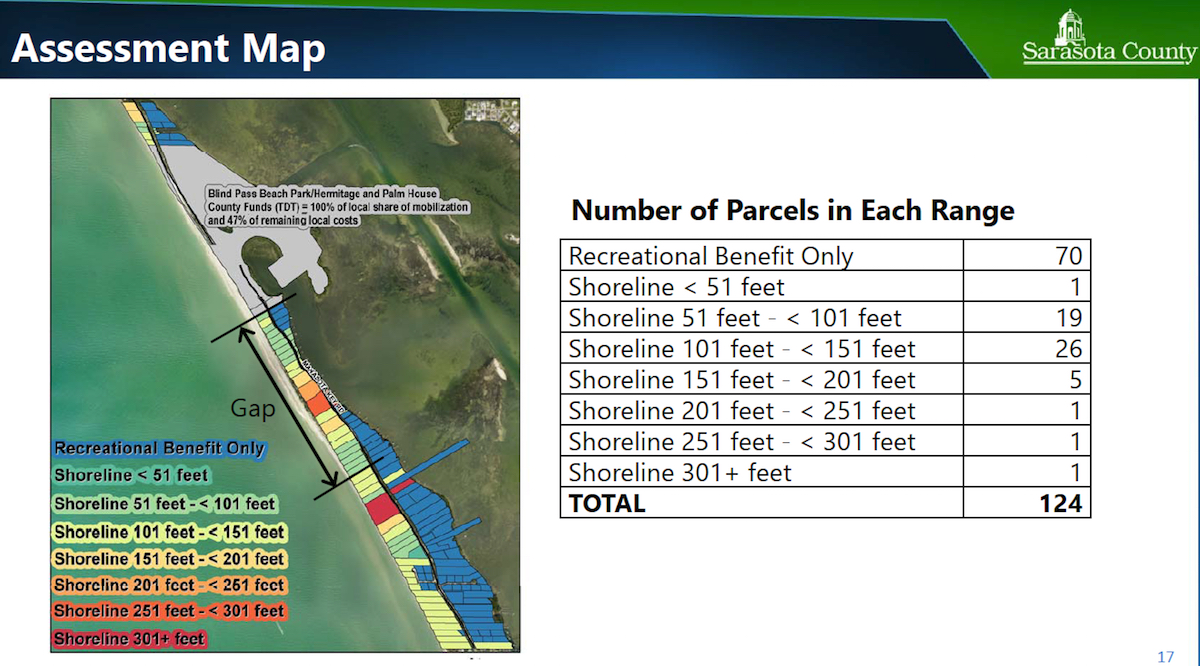The image size is (1200, 666).
Task: Select the Number of Parcels in Each Range heading
Action: (792, 211)
